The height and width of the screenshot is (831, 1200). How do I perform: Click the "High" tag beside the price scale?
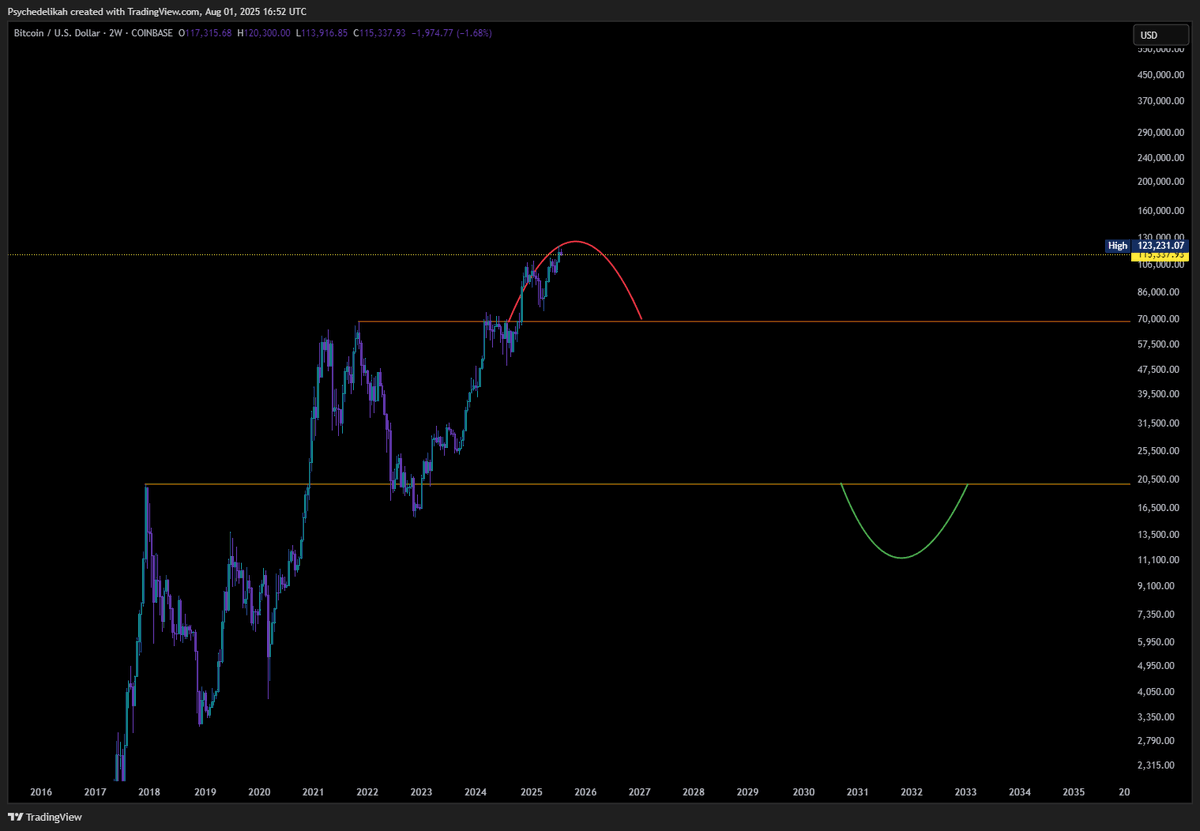[1118, 245]
